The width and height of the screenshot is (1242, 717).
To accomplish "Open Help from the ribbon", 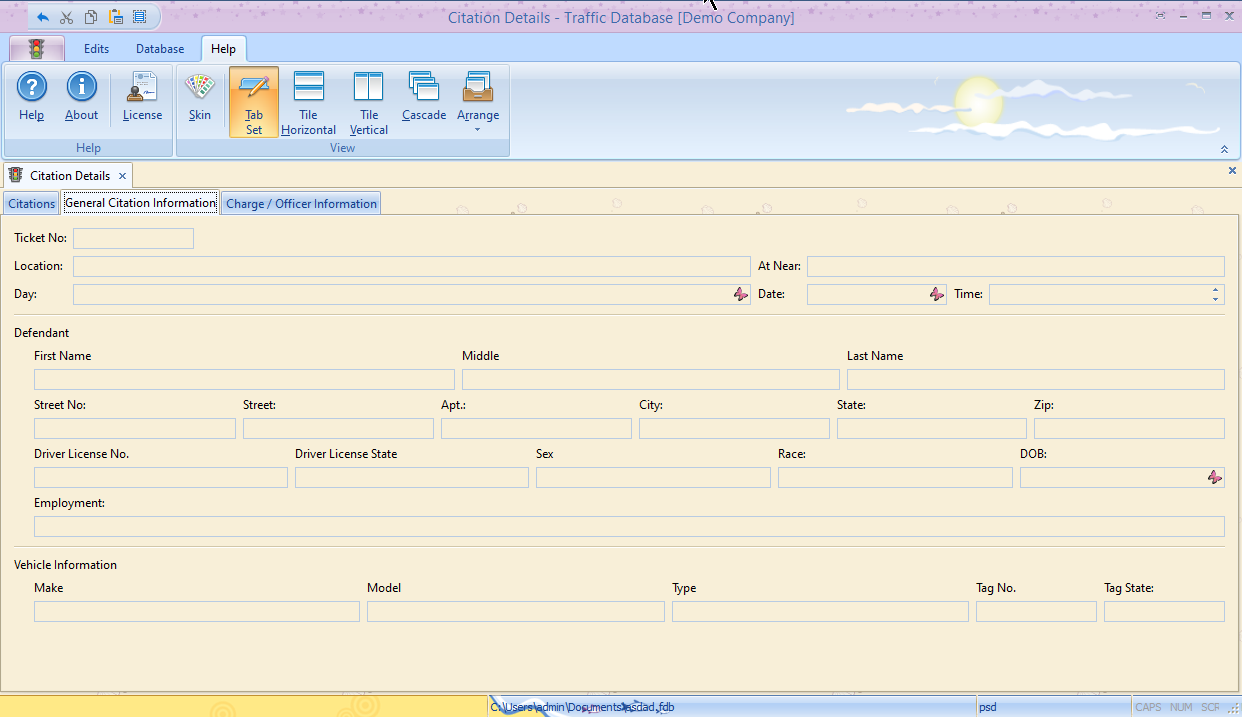I will click(32, 98).
